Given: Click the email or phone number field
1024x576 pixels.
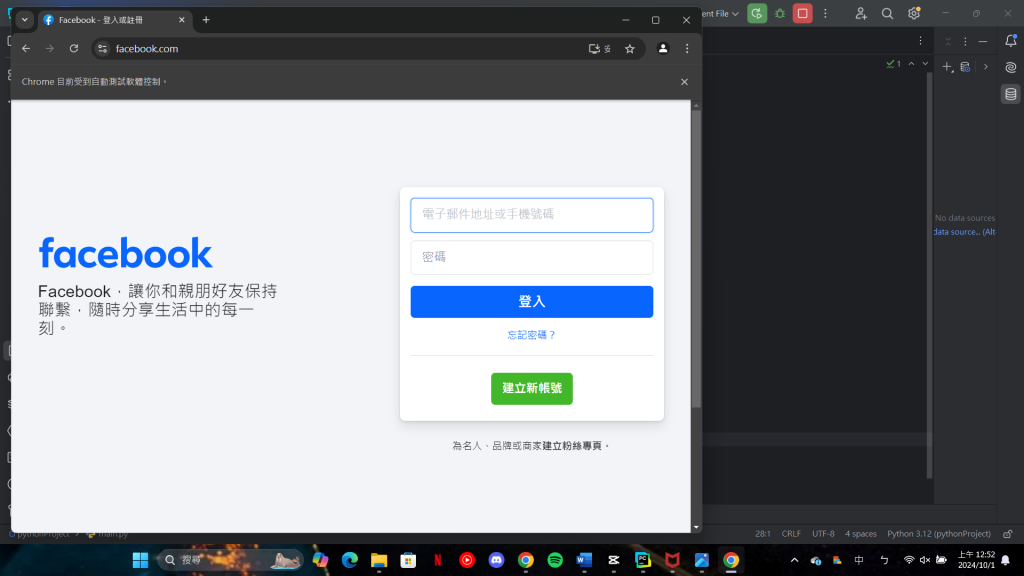Looking at the screenshot, I should [532, 215].
